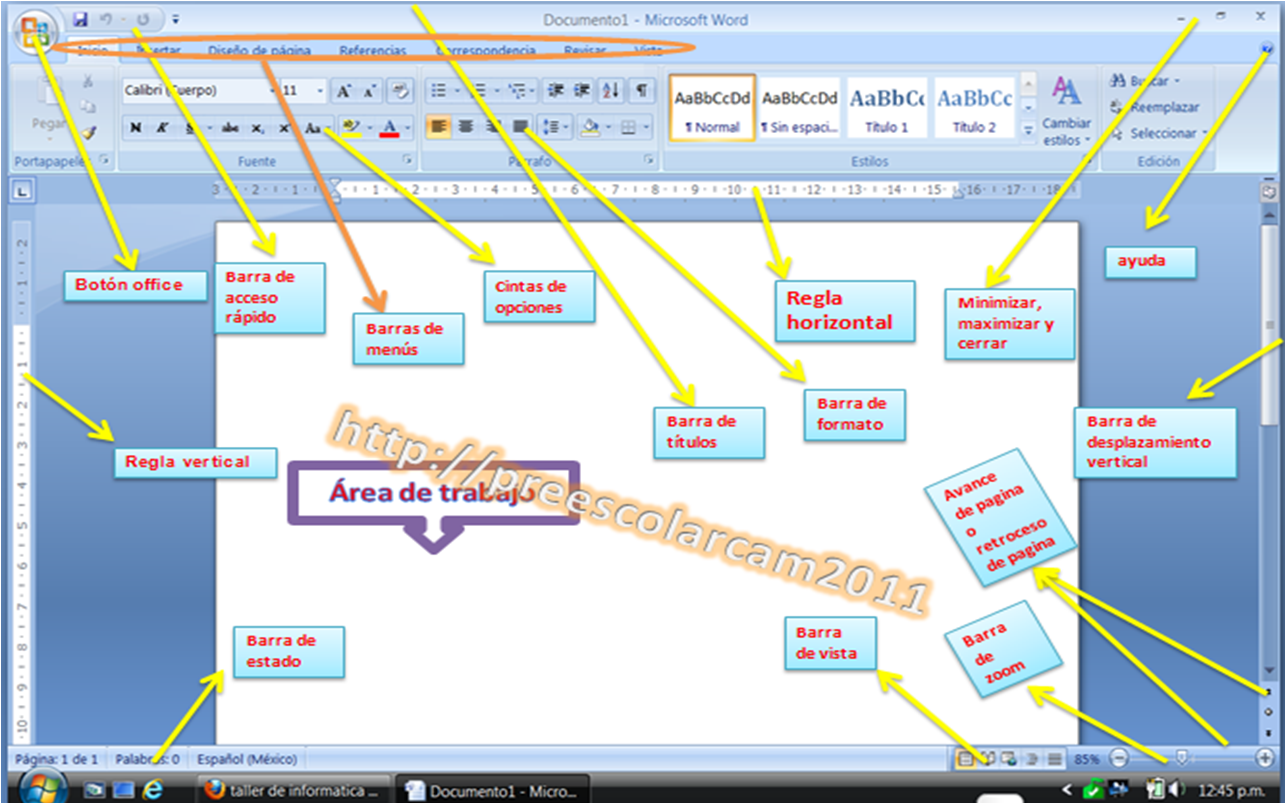
Task: Toggle italic (K) formatting
Action: point(161,127)
